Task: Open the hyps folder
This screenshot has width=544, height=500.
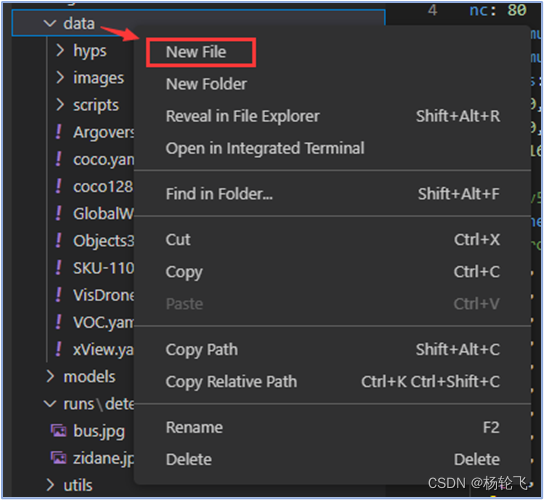Action: pos(90,51)
